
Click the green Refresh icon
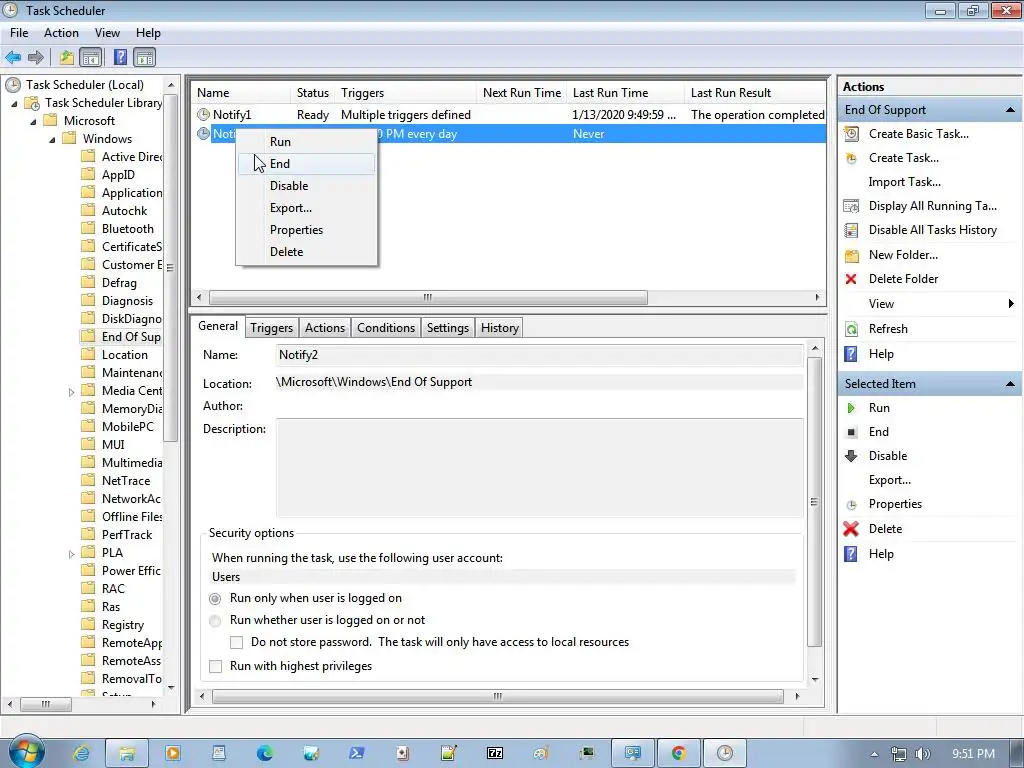point(851,329)
